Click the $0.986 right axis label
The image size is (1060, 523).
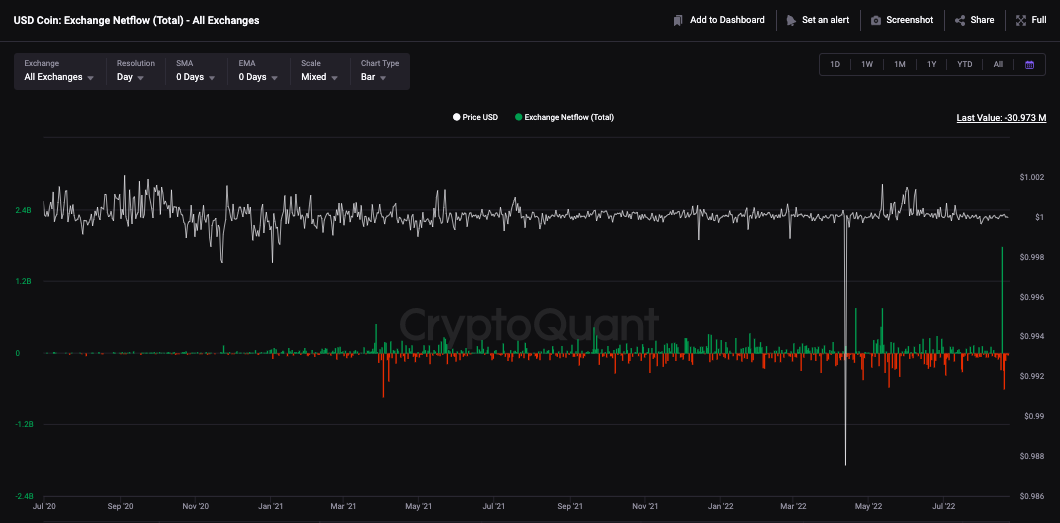pos(1032,497)
